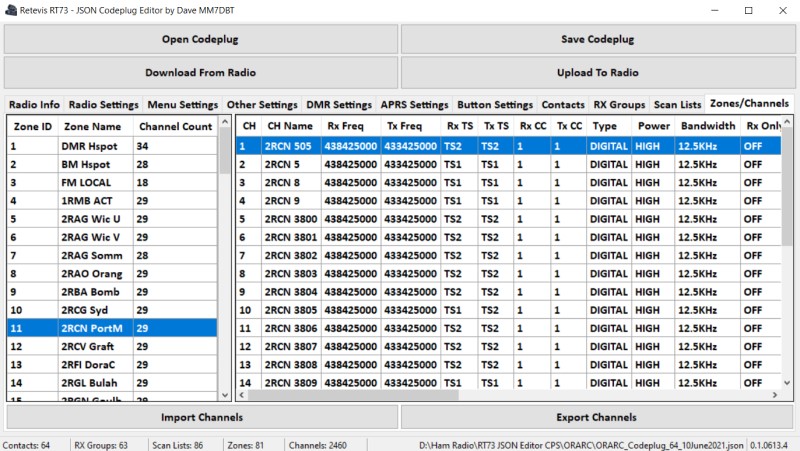The height and width of the screenshot is (451, 800).
Task: Click the horizontal scrollbar thumb of the channel table
Action: click(353, 395)
